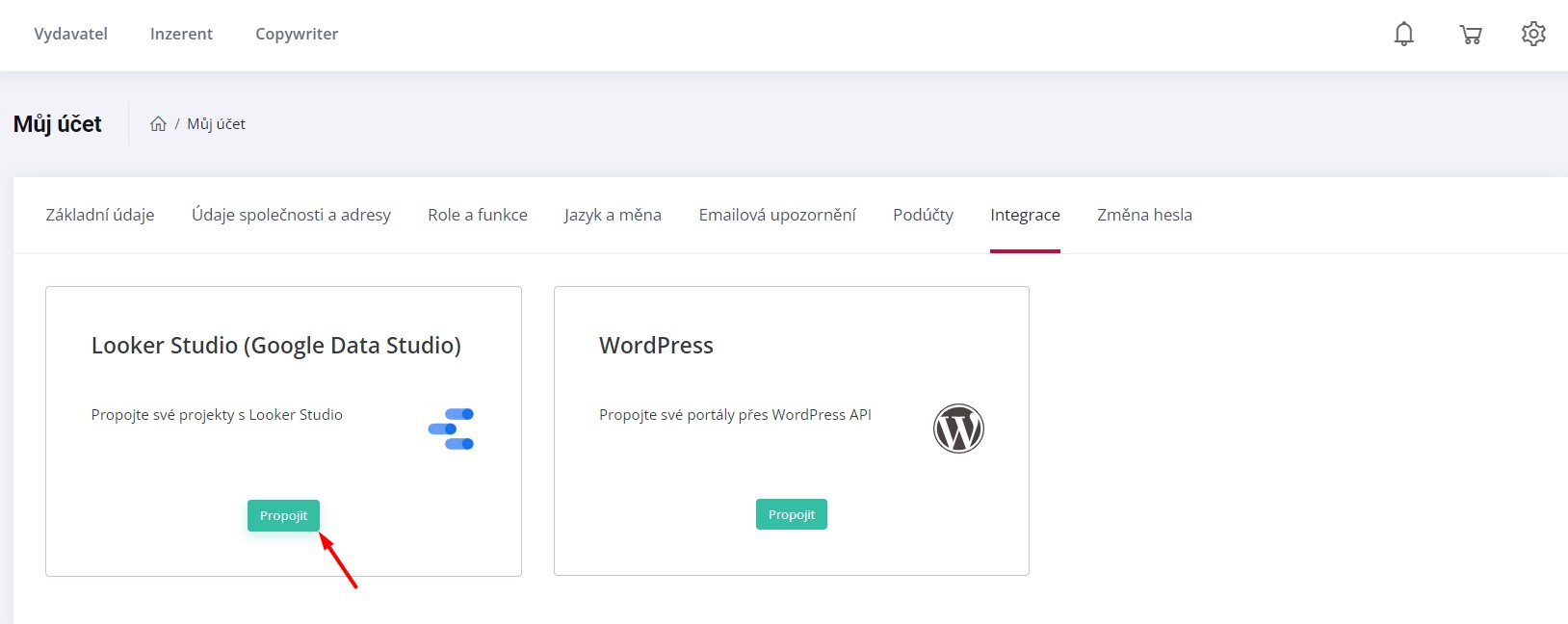Open the shopping cart icon
This screenshot has width=1568, height=624.
1471,35
